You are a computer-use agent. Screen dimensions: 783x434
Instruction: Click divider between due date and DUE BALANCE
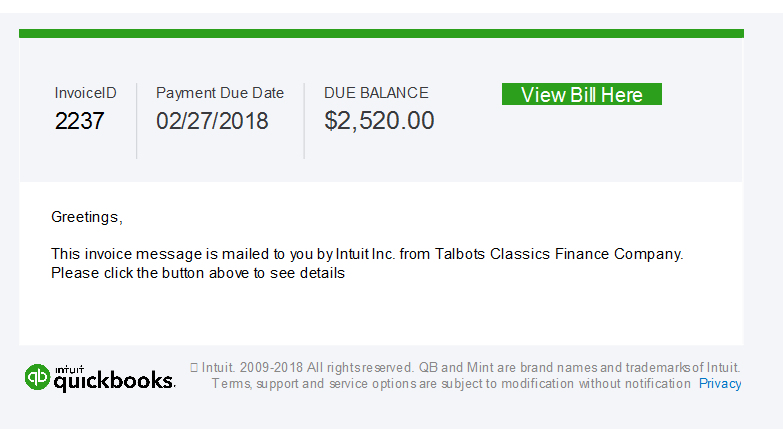click(304, 121)
